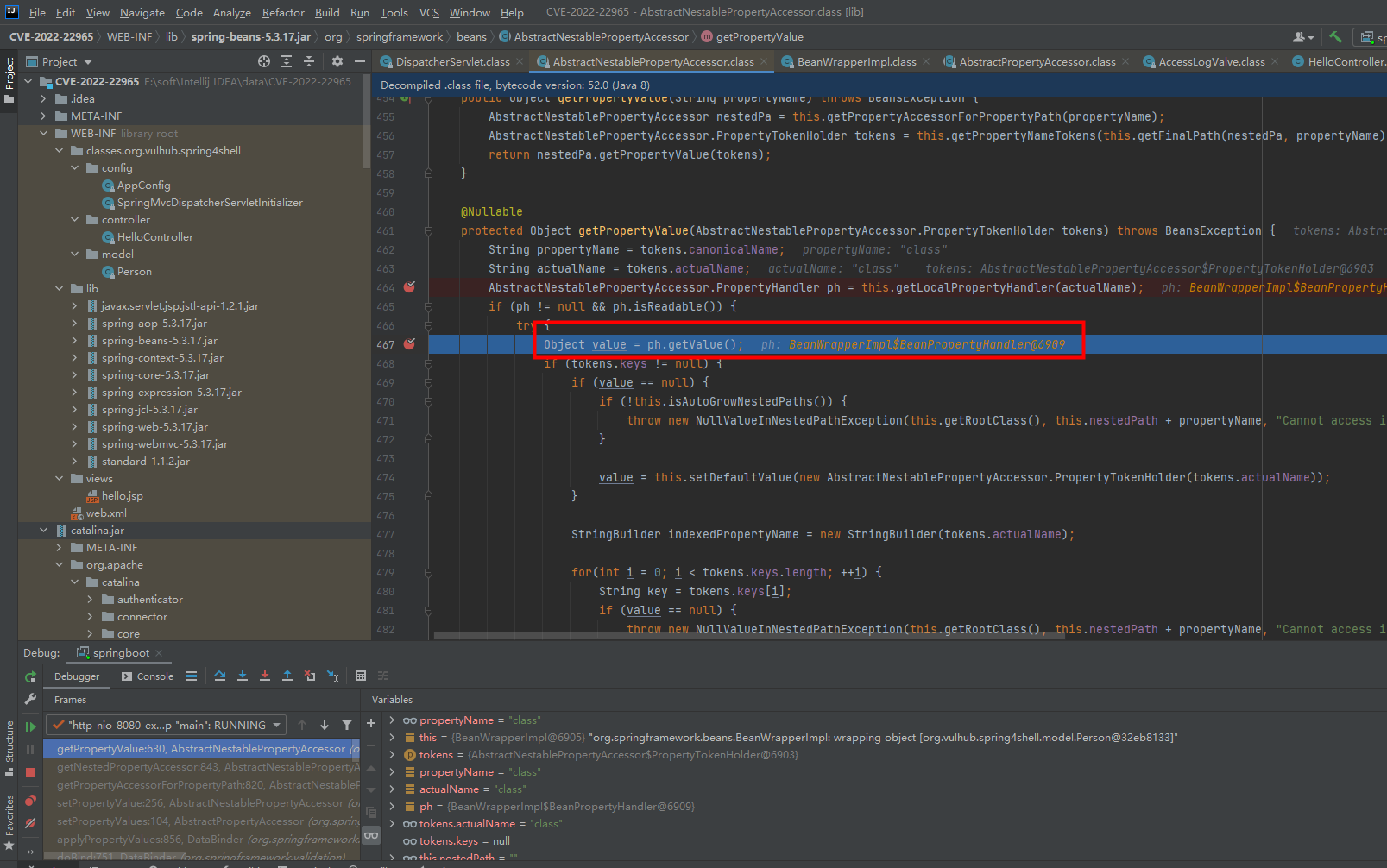This screenshot has height=868, width=1387.
Task: Switch to BeanWrapperImpl.class tab
Action: (x=855, y=62)
